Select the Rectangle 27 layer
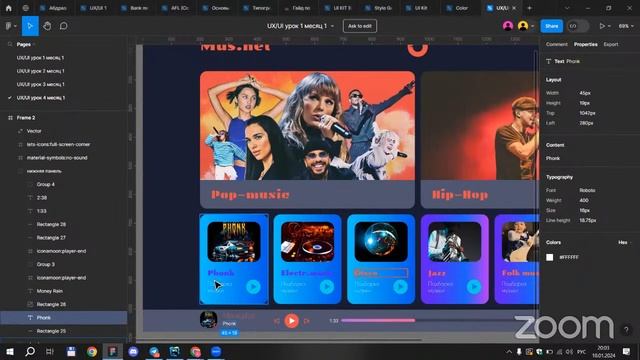Image resolution: width=640 pixels, height=360 pixels. click(x=51, y=238)
